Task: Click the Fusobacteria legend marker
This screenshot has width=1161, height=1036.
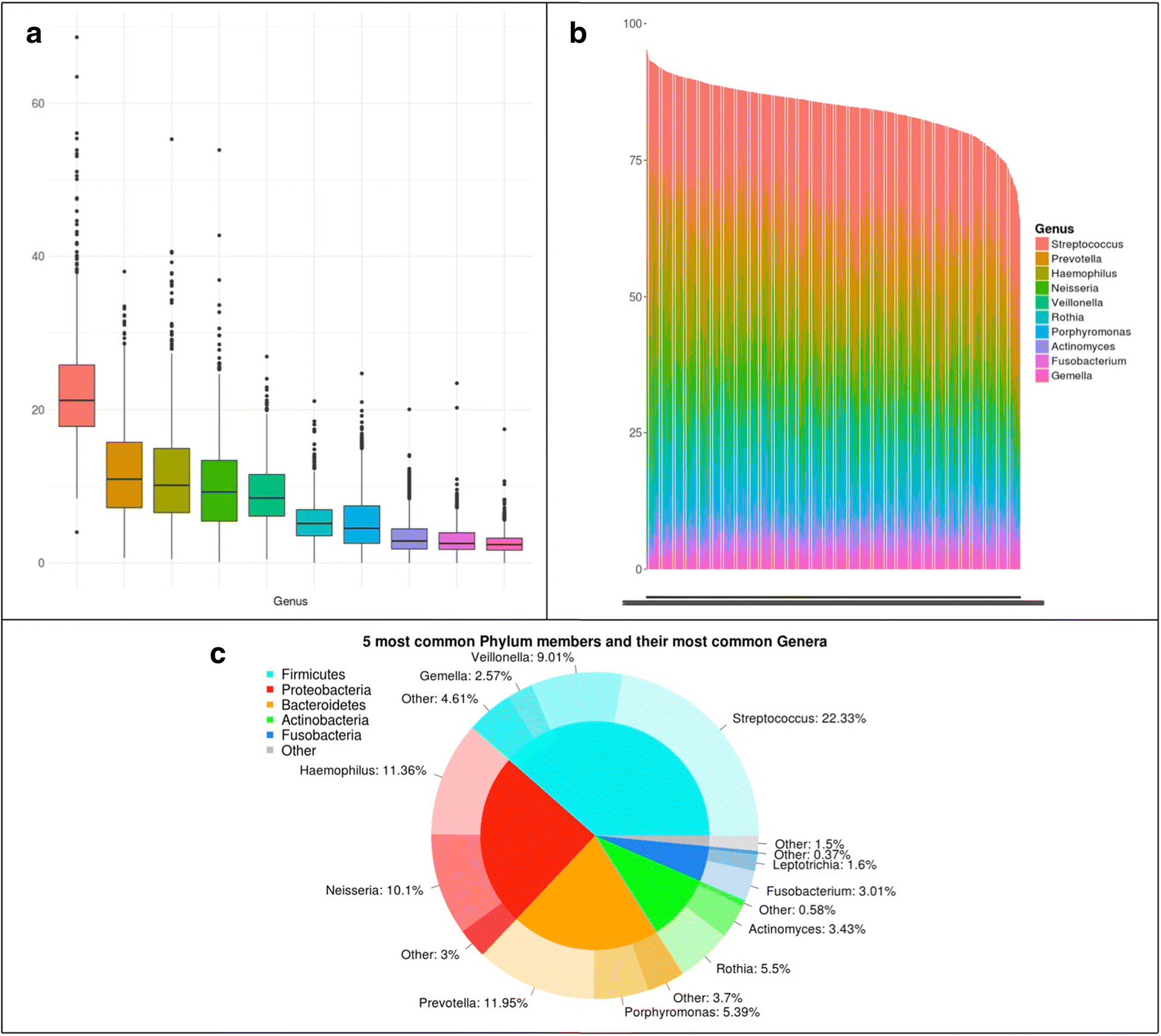Action: (270, 735)
